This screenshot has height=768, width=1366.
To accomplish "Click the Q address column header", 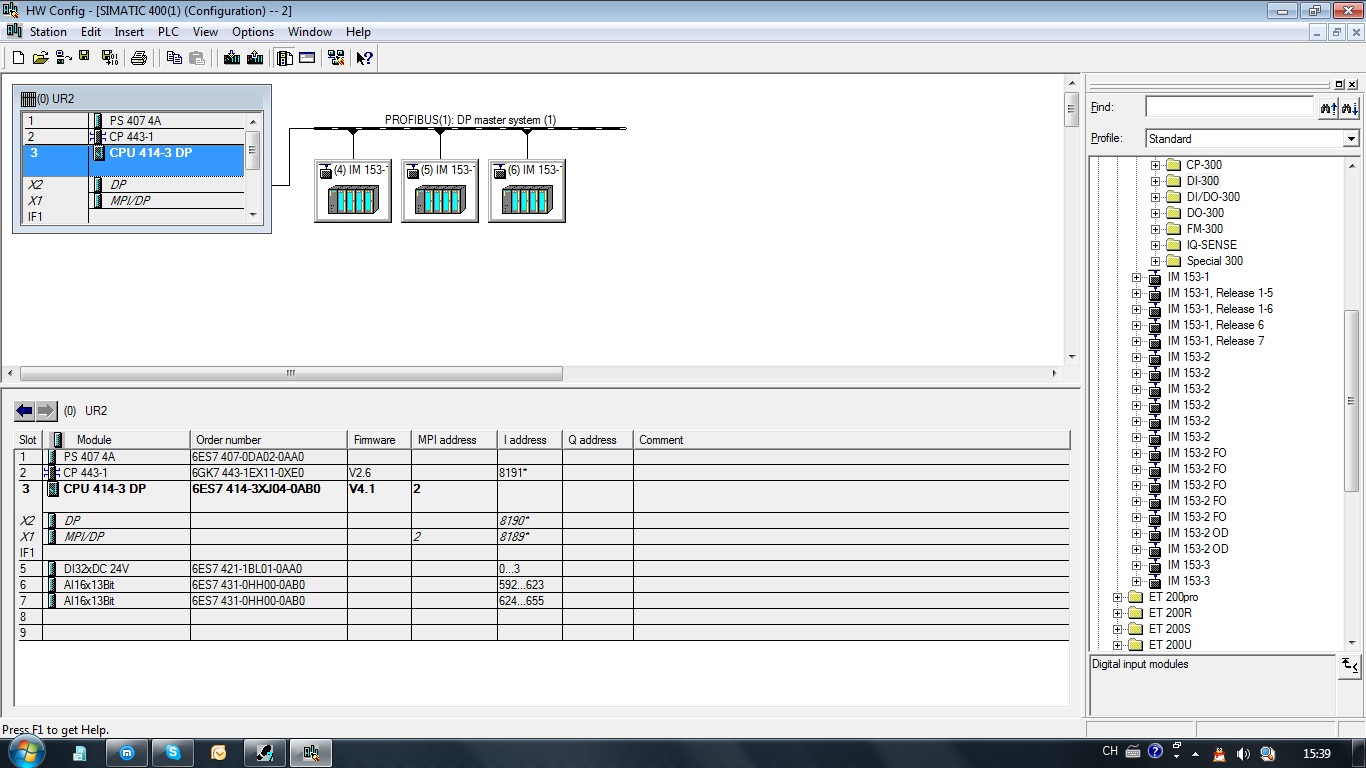I will tap(597, 440).
